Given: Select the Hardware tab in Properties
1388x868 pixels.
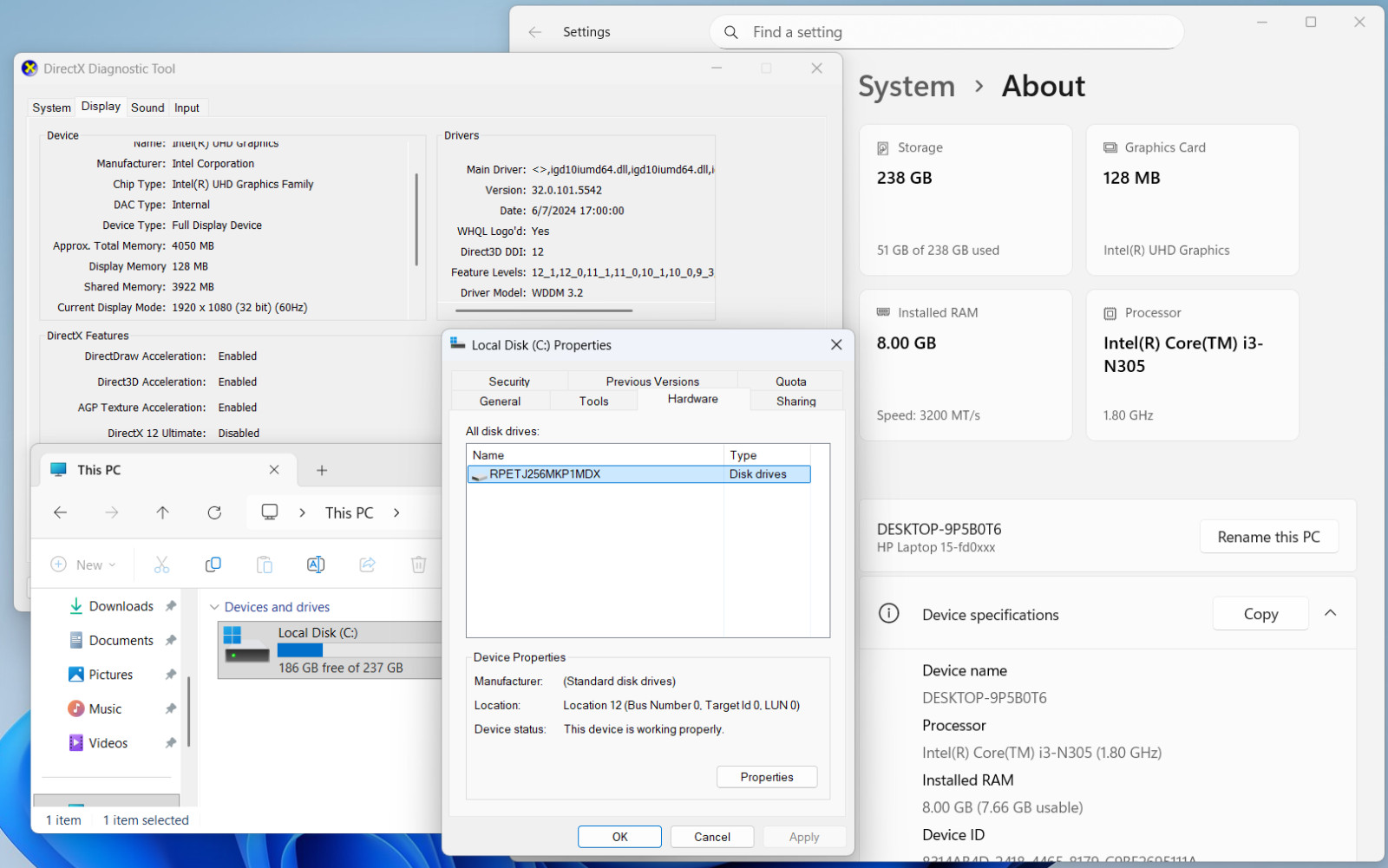Looking at the screenshot, I should (x=693, y=399).
